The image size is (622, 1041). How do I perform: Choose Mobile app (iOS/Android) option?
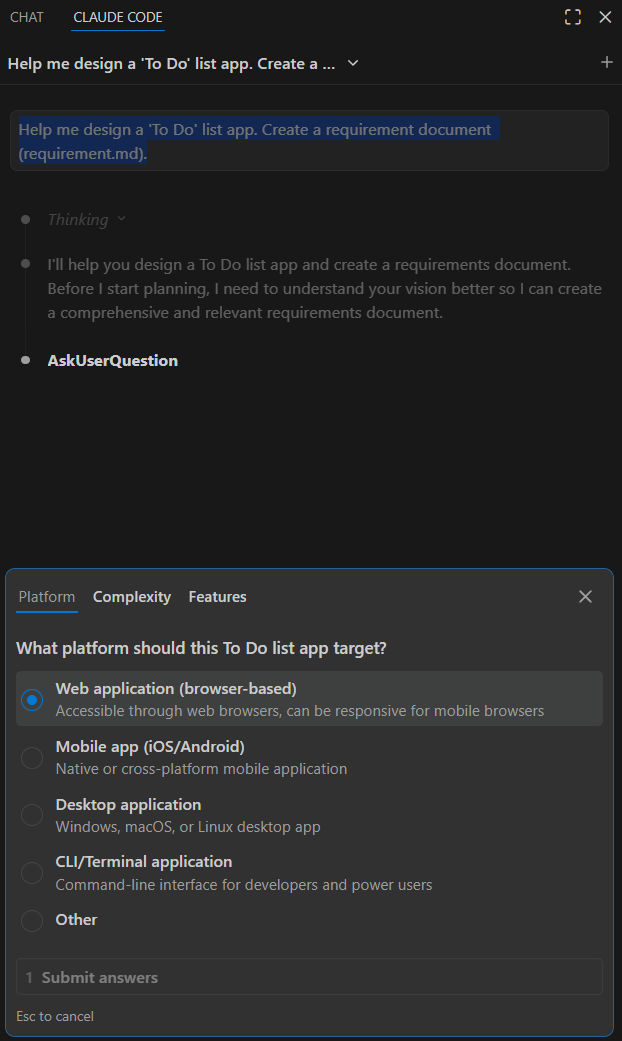(32, 758)
